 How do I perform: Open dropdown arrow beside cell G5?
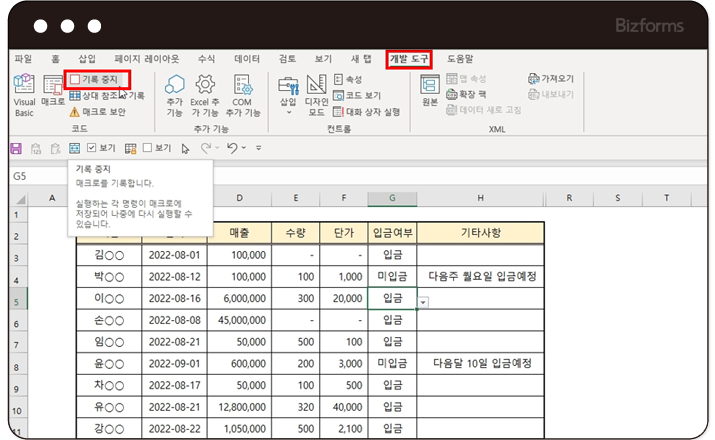point(425,301)
